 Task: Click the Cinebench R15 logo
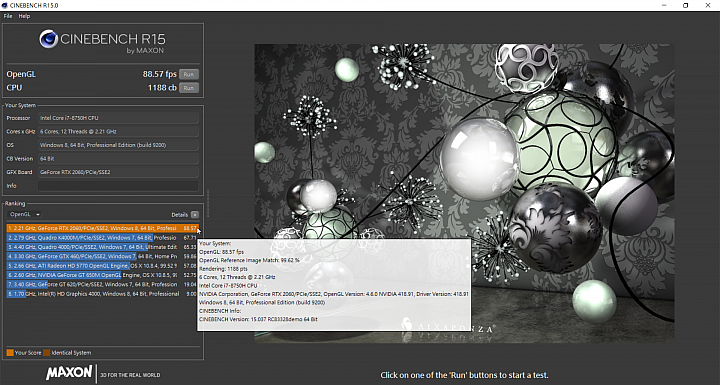[x=102, y=41]
